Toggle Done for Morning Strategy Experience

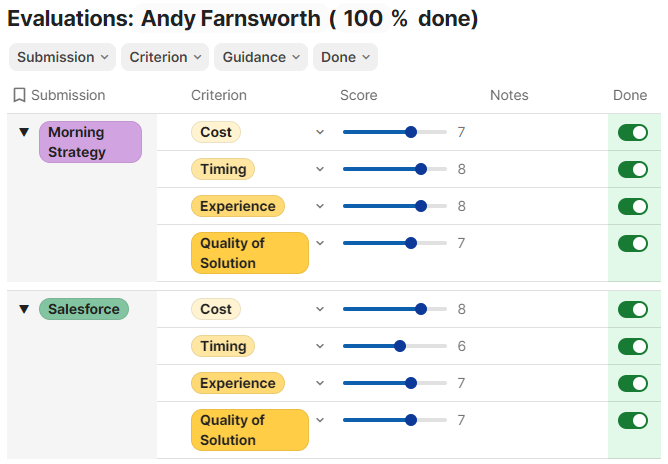click(633, 207)
